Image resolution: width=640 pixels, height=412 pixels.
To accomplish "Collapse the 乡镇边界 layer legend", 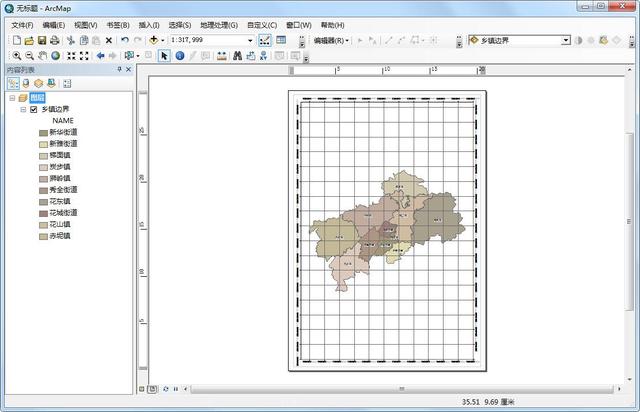I will 23,109.
